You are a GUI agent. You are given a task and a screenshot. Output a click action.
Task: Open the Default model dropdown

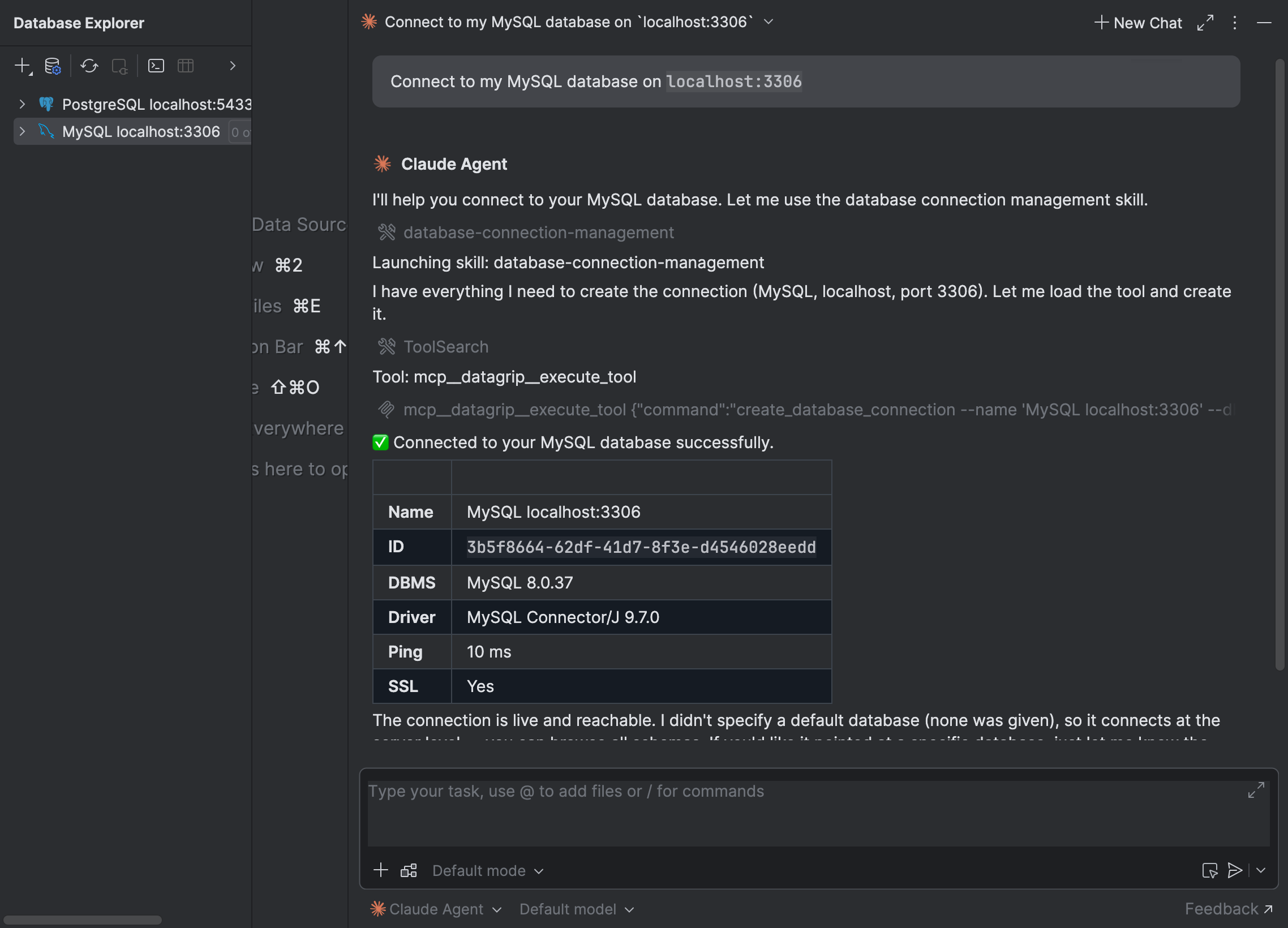(x=577, y=909)
